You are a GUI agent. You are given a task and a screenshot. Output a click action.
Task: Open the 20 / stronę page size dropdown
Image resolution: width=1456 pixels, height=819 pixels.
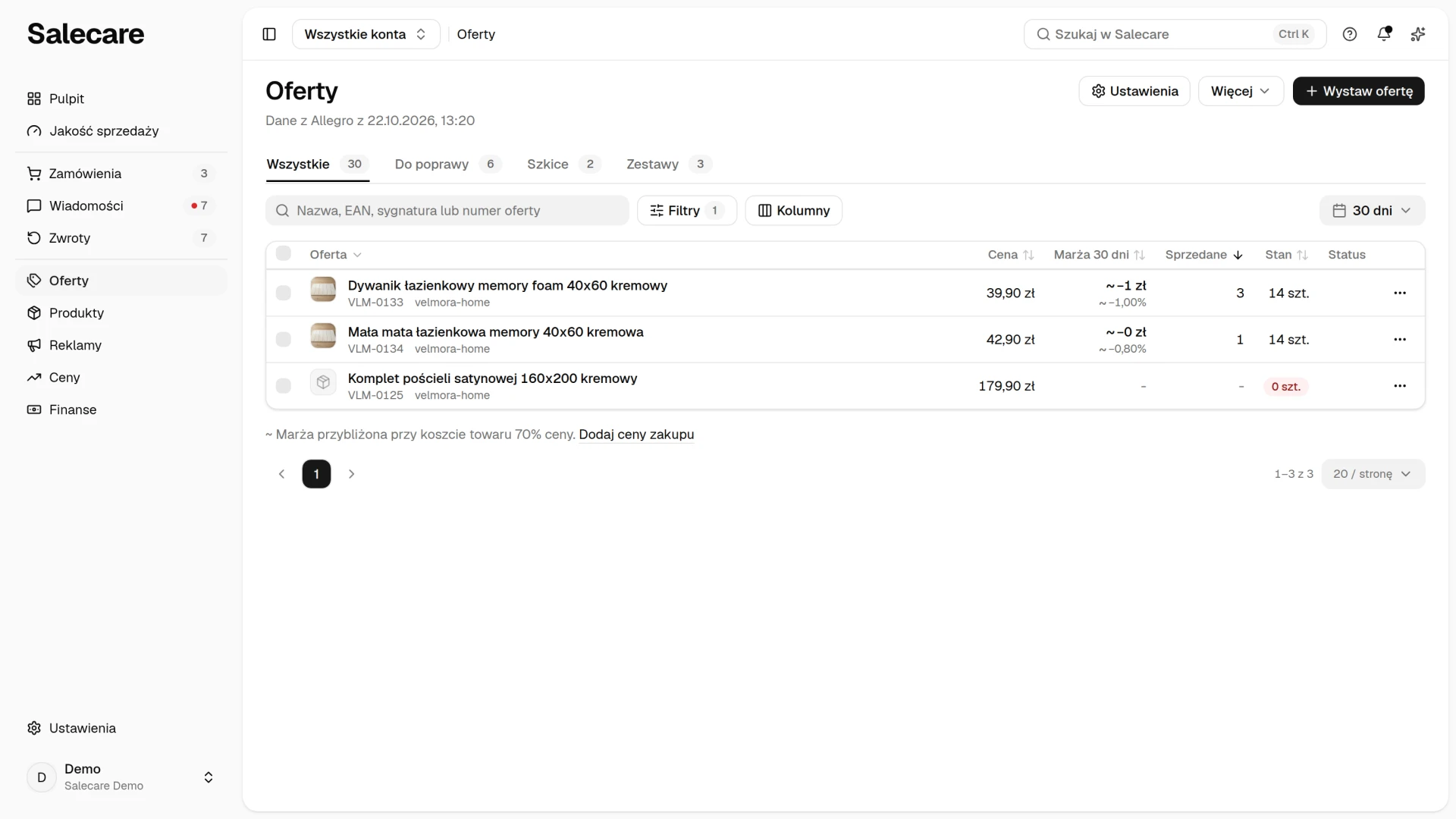click(1373, 474)
